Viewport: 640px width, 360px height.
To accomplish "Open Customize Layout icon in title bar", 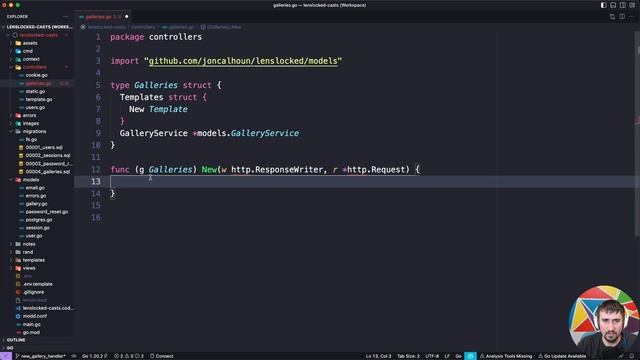I will pos(632,5).
